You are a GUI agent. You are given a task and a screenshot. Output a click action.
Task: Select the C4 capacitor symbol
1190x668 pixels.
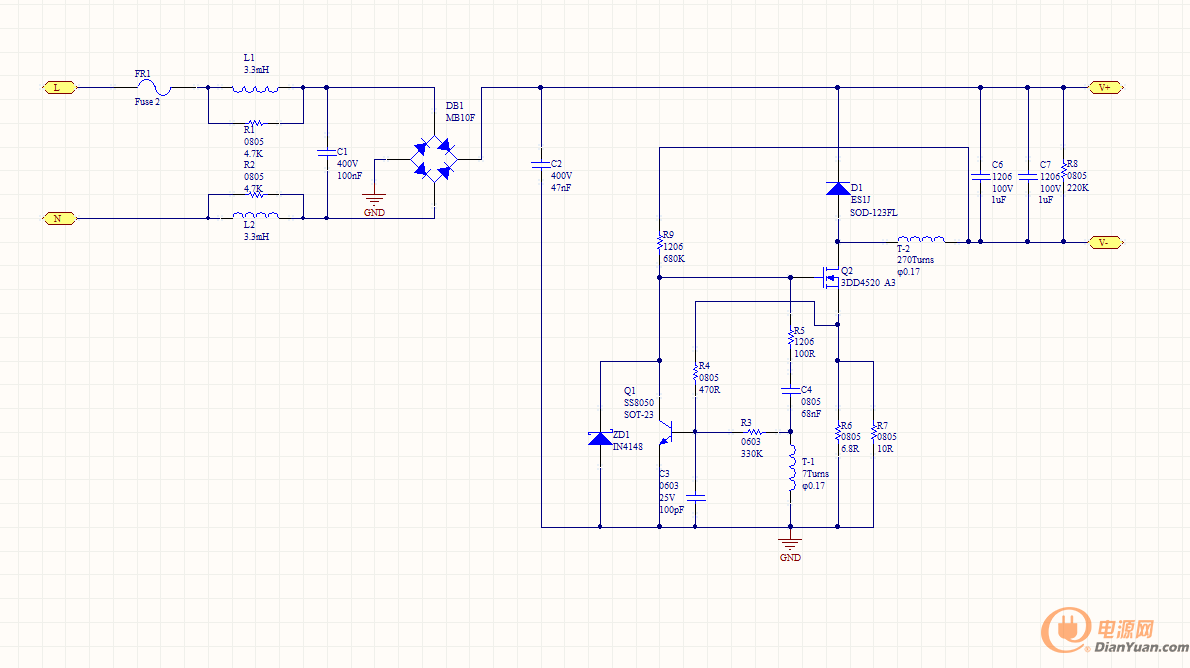click(790, 390)
